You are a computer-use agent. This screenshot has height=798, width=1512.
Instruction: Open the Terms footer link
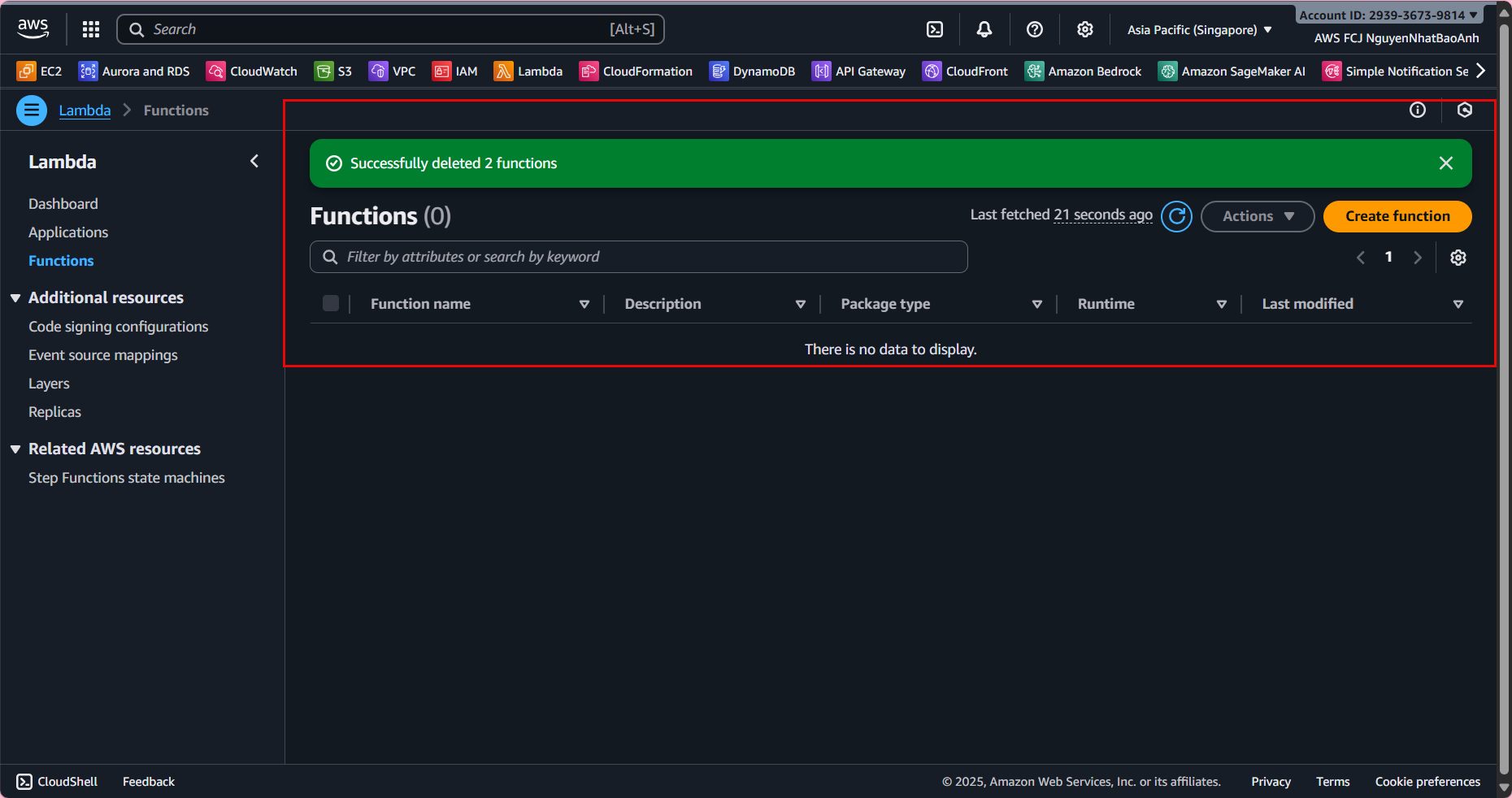click(x=1333, y=782)
